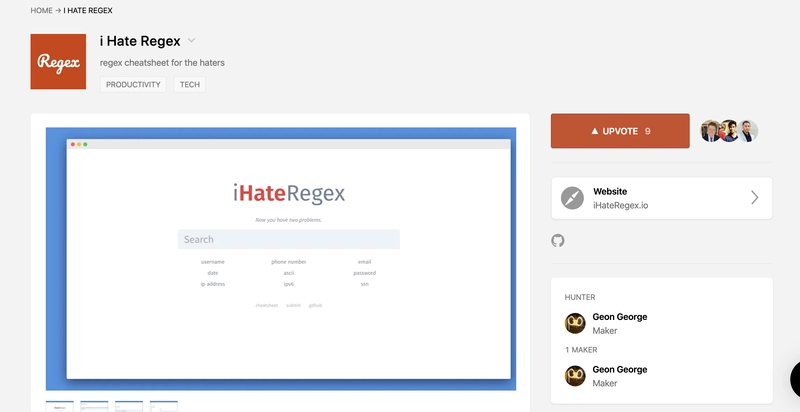The height and width of the screenshot is (412, 800).
Task: Click the iHateRegex logo in the preview
Action: click(289, 193)
